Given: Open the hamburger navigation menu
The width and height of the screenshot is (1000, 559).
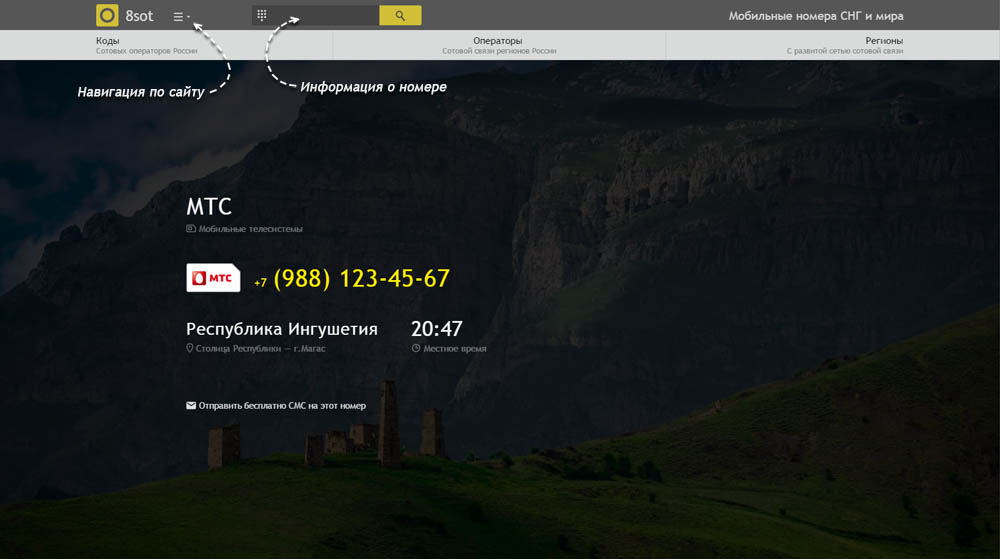Looking at the screenshot, I should (x=181, y=17).
